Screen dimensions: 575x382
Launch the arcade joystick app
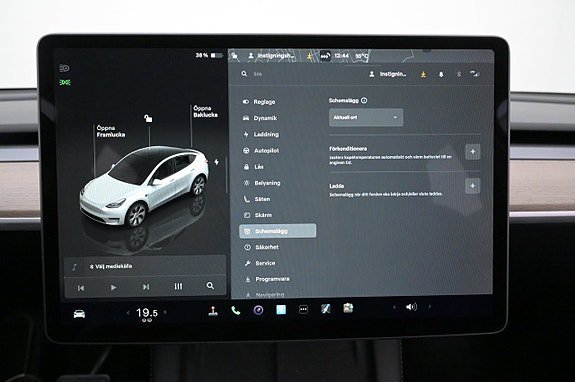pos(213,311)
